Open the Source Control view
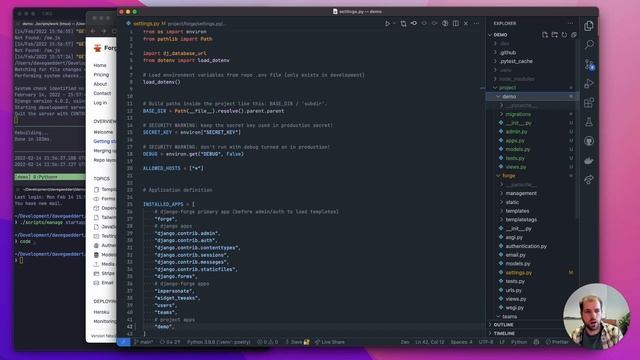 point(589,64)
